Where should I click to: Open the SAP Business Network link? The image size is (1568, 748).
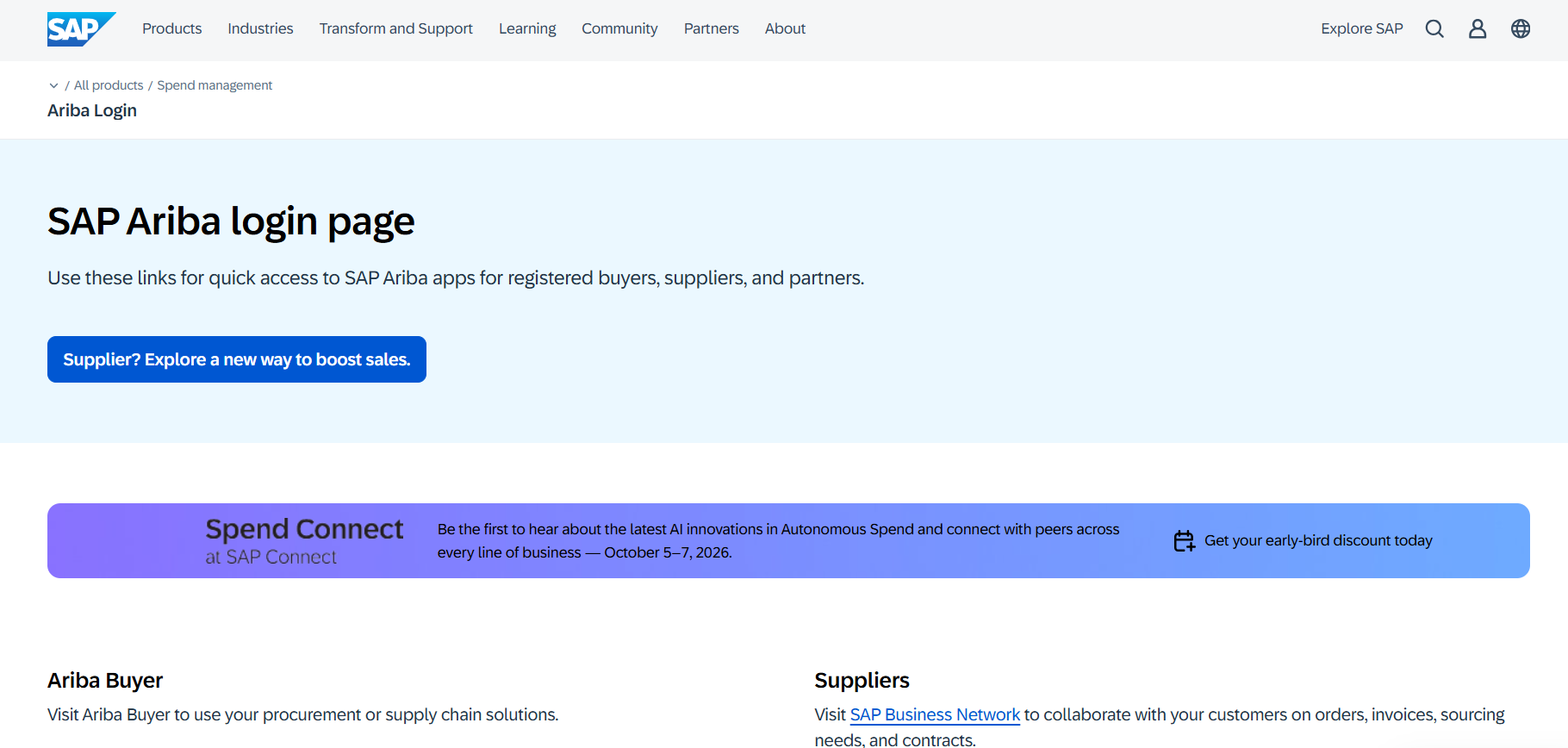point(935,714)
